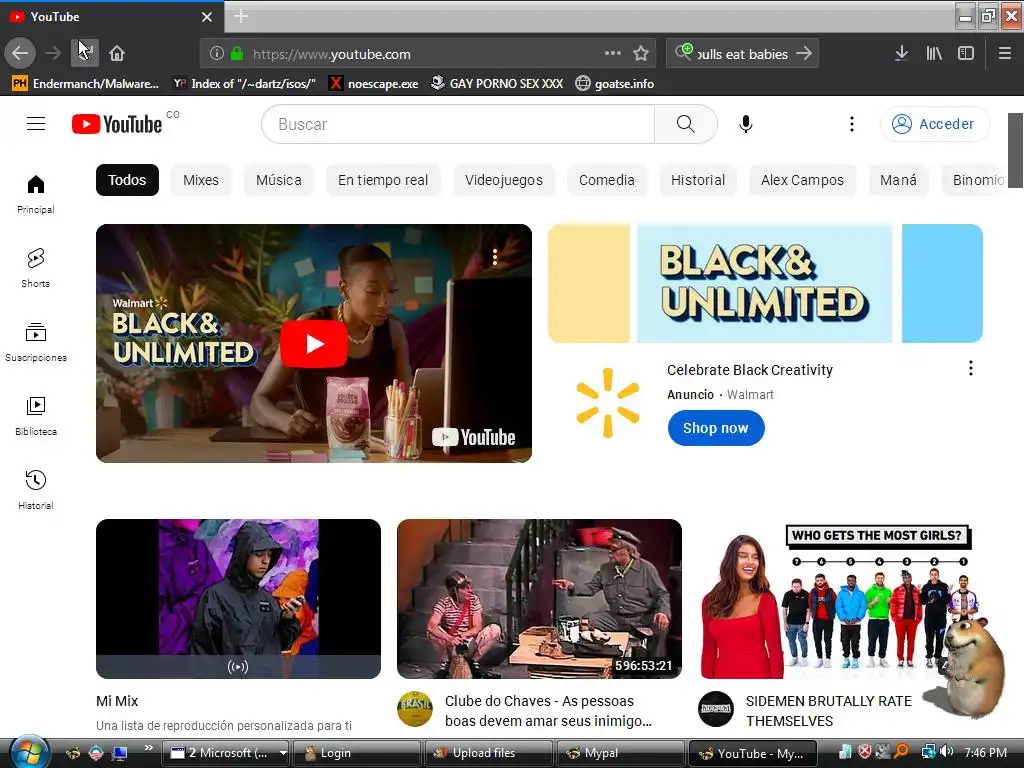The height and width of the screenshot is (768, 1024).
Task: Click the green padlock security icon
Action: tap(237, 54)
